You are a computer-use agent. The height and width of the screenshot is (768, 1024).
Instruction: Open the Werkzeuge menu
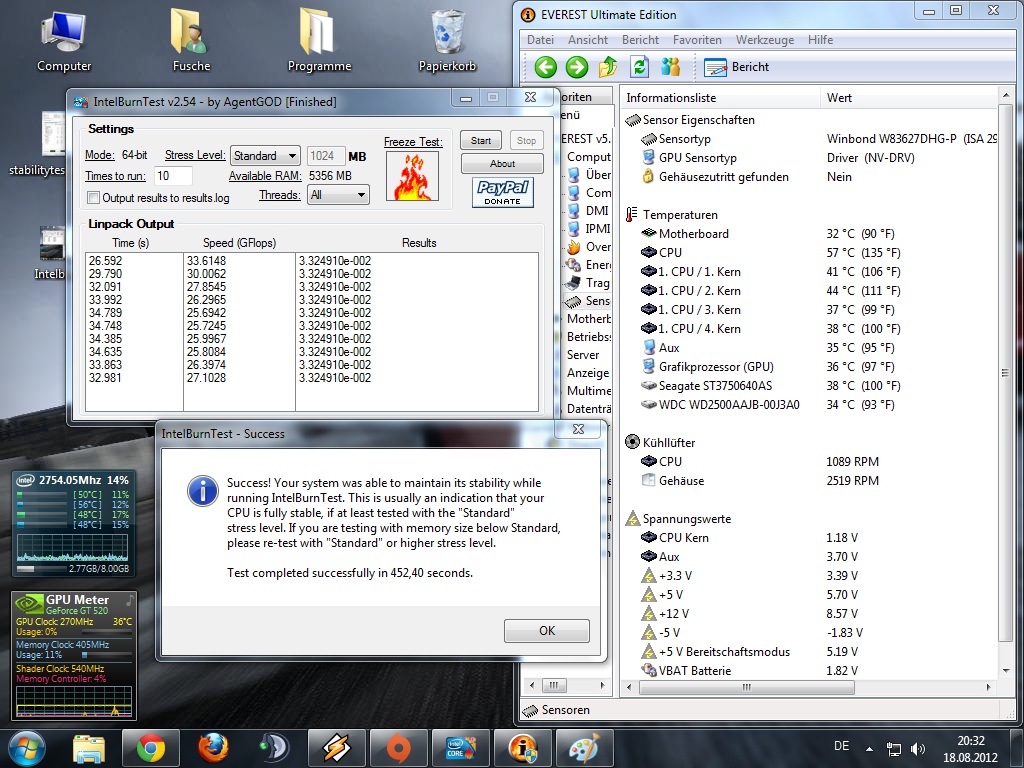765,40
